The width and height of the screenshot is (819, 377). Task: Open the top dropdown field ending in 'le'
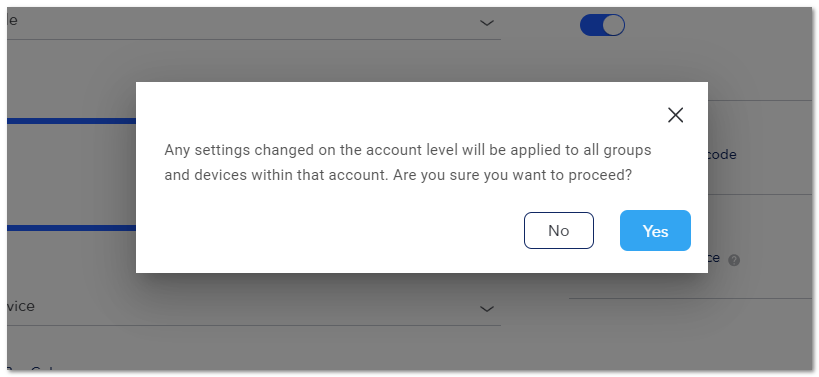(254, 23)
